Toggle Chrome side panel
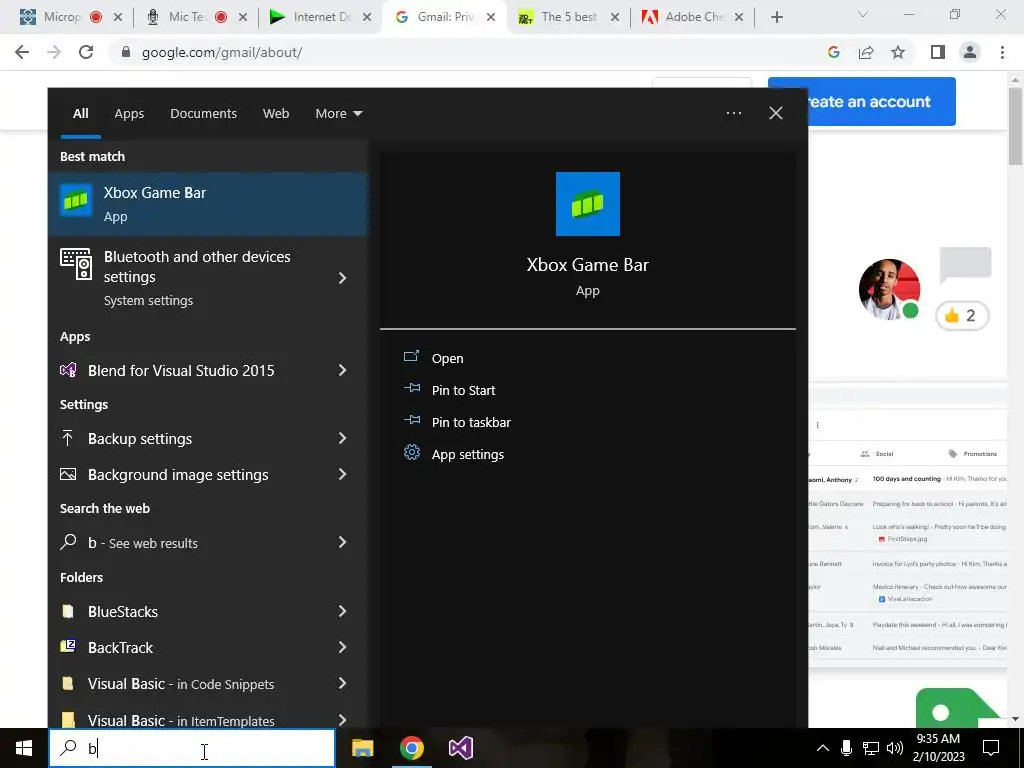 pyautogui.click(x=938, y=52)
